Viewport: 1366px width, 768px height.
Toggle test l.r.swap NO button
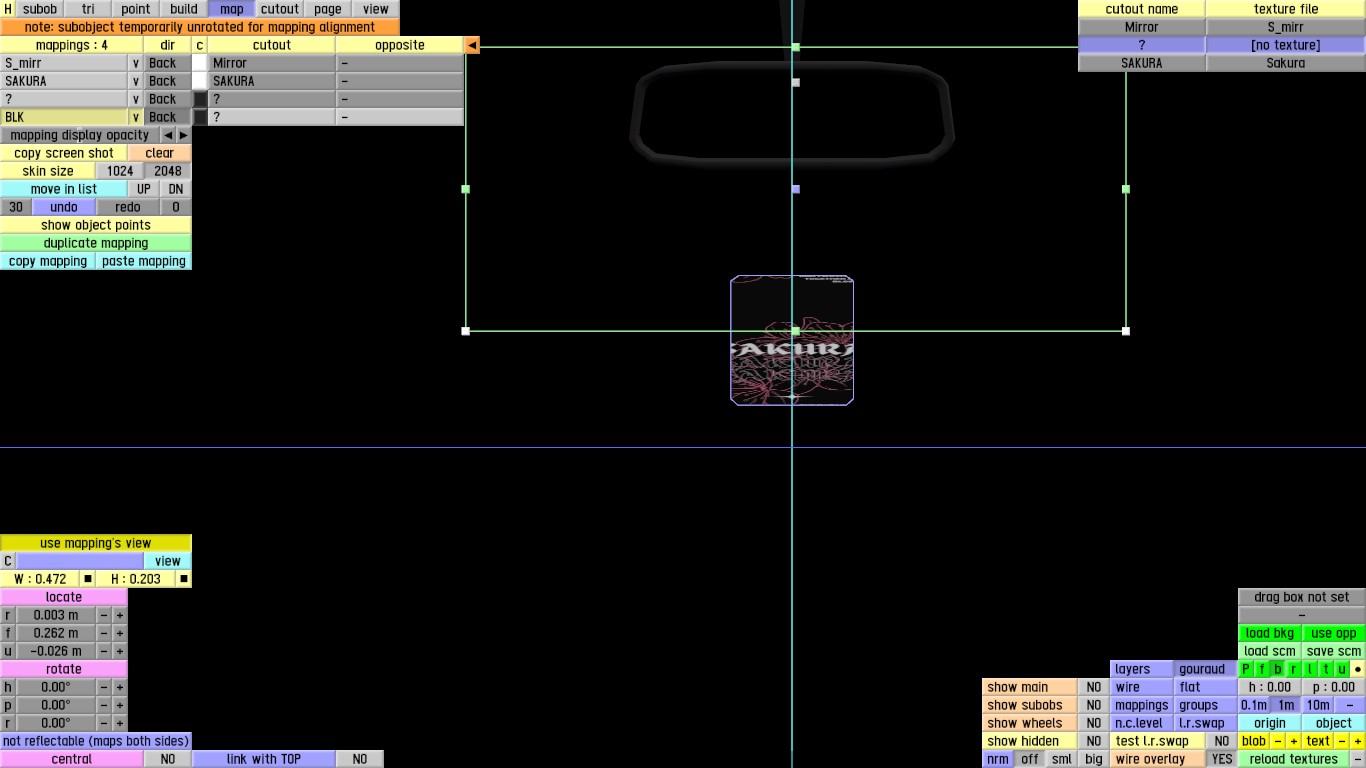coord(1222,741)
